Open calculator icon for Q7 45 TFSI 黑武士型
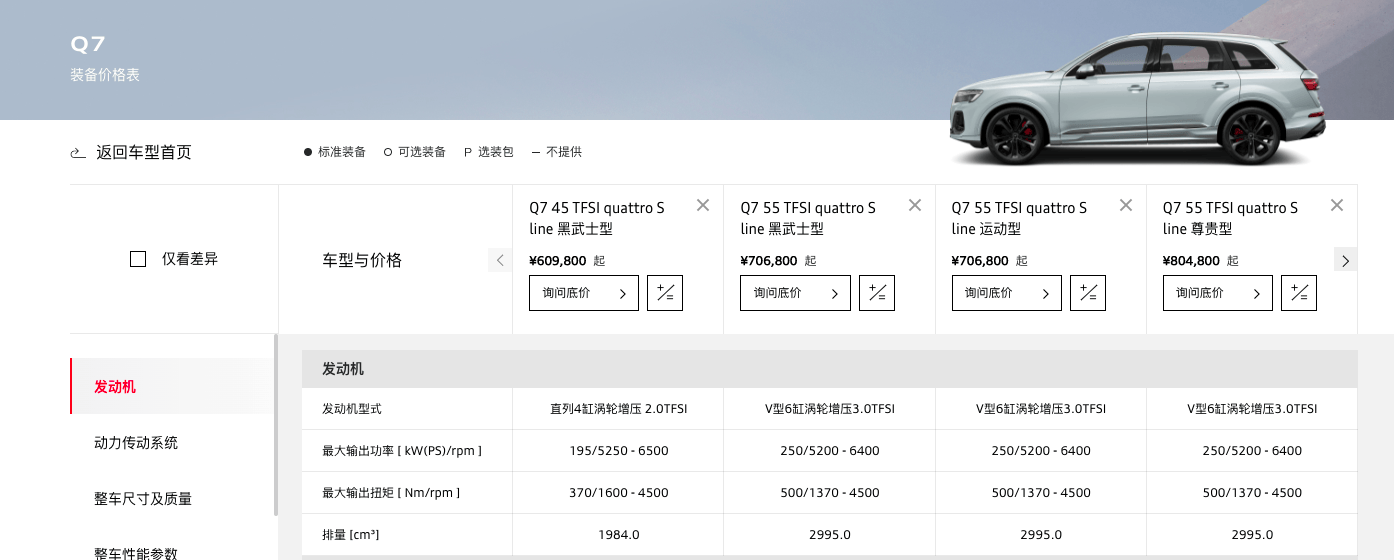This screenshot has width=1394, height=560. pyautogui.click(x=665, y=293)
